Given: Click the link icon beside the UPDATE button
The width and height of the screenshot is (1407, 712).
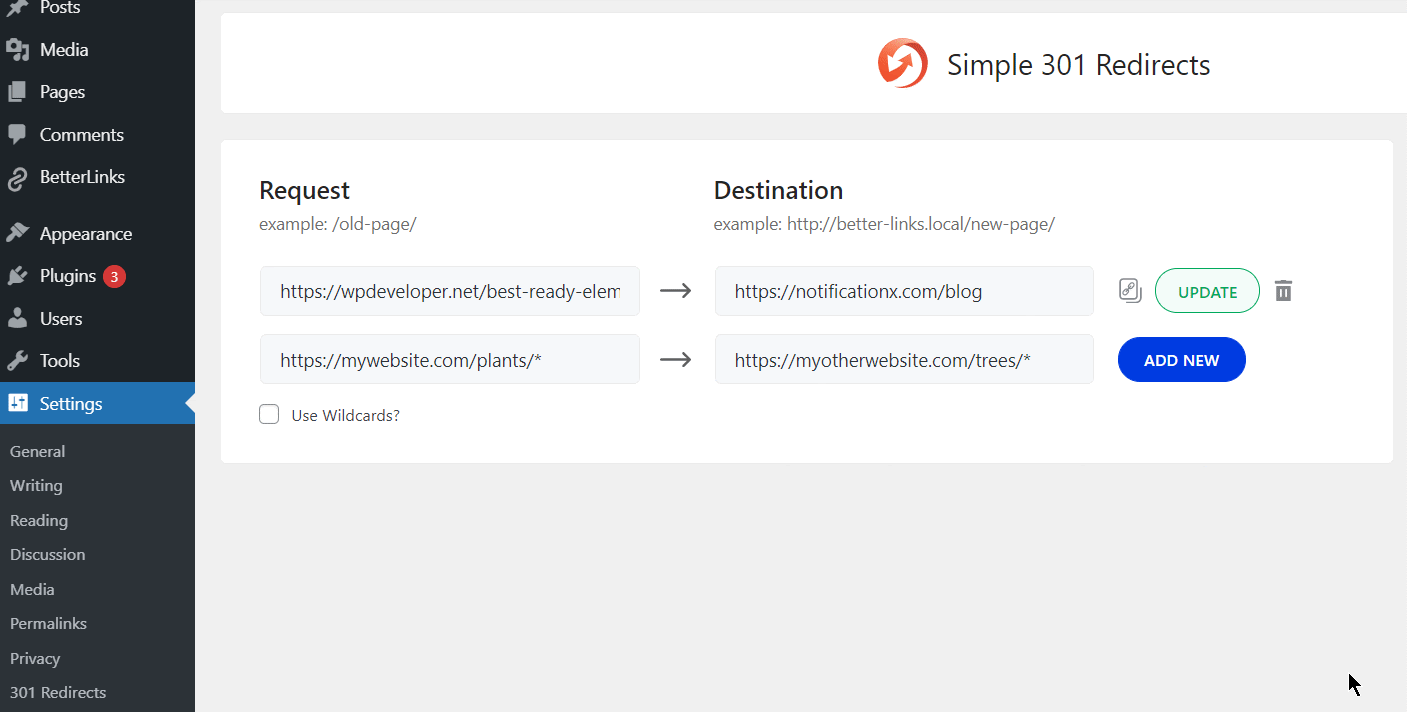Looking at the screenshot, I should coord(1130,290).
